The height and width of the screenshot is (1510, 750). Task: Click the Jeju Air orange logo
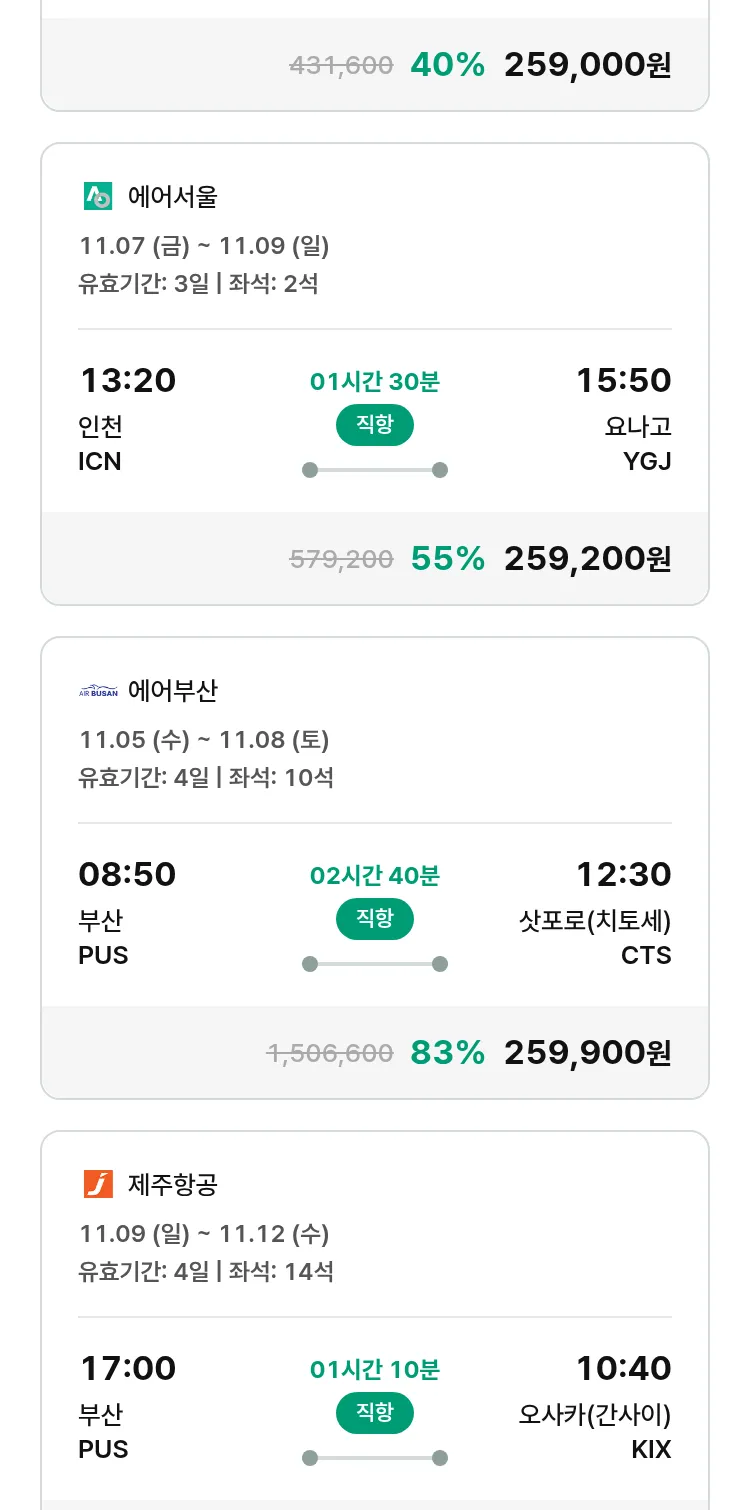click(x=98, y=1185)
